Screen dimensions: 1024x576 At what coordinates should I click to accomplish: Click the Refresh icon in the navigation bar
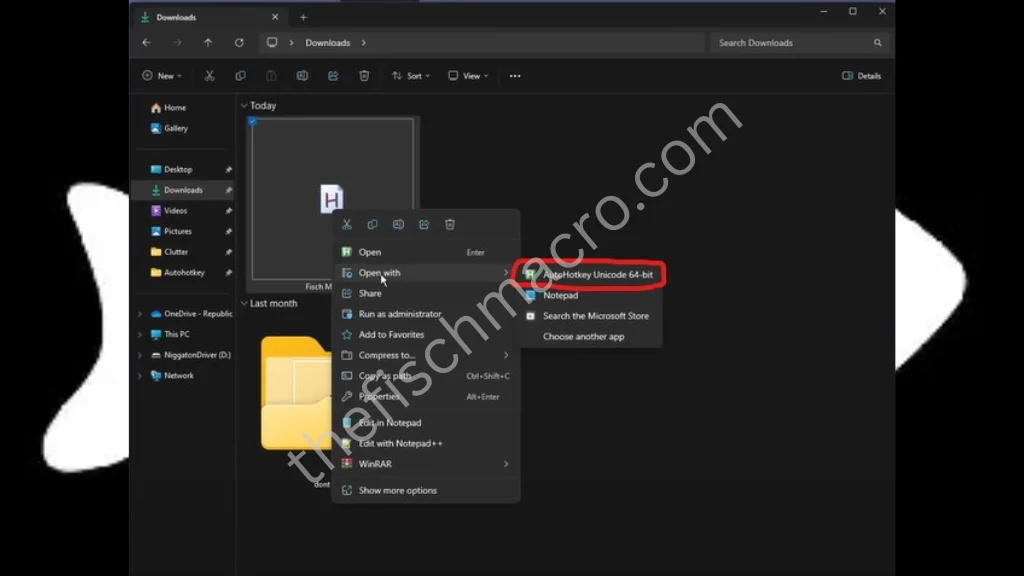click(x=239, y=43)
